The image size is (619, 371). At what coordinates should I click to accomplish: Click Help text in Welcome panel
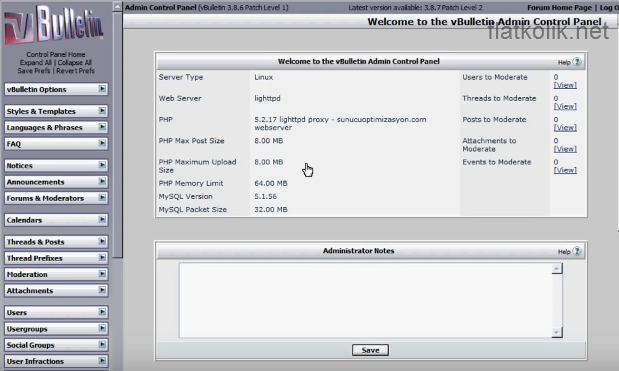pos(564,62)
